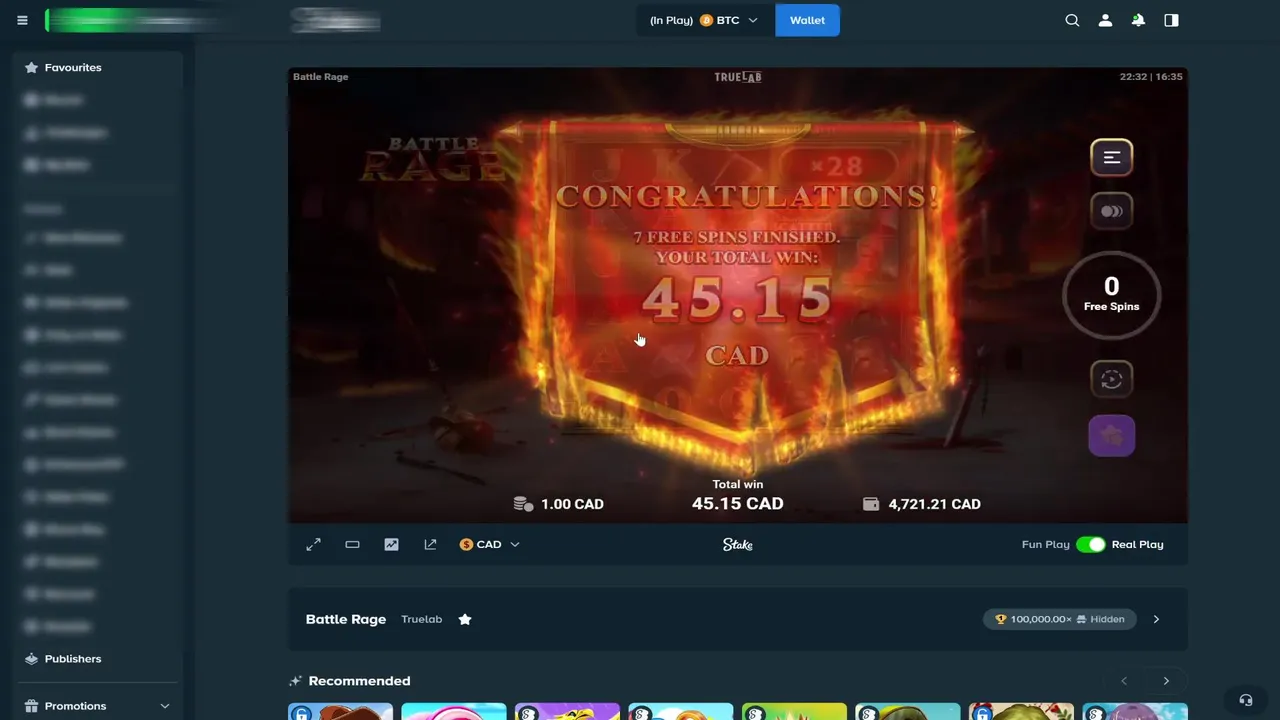
Task: Open the user profile icon
Action: click(x=1105, y=20)
